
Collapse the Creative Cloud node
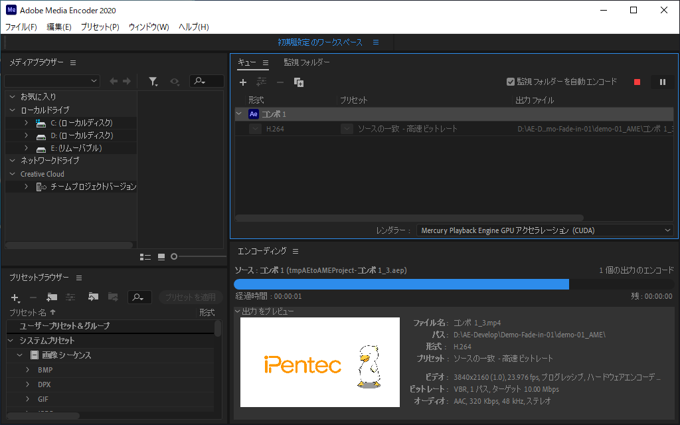[x=13, y=174]
